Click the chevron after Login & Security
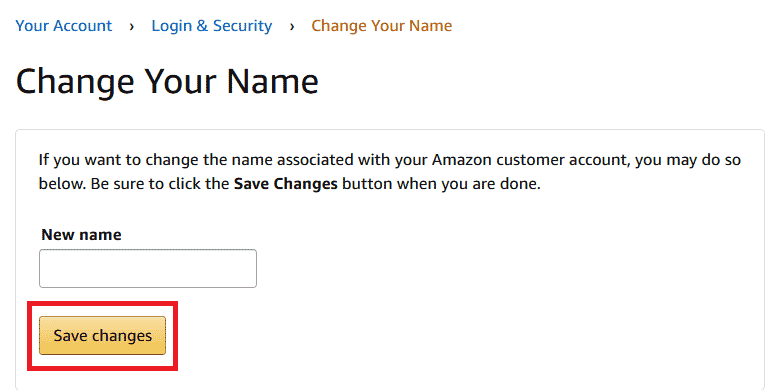The height and width of the screenshot is (390, 773). point(292,27)
